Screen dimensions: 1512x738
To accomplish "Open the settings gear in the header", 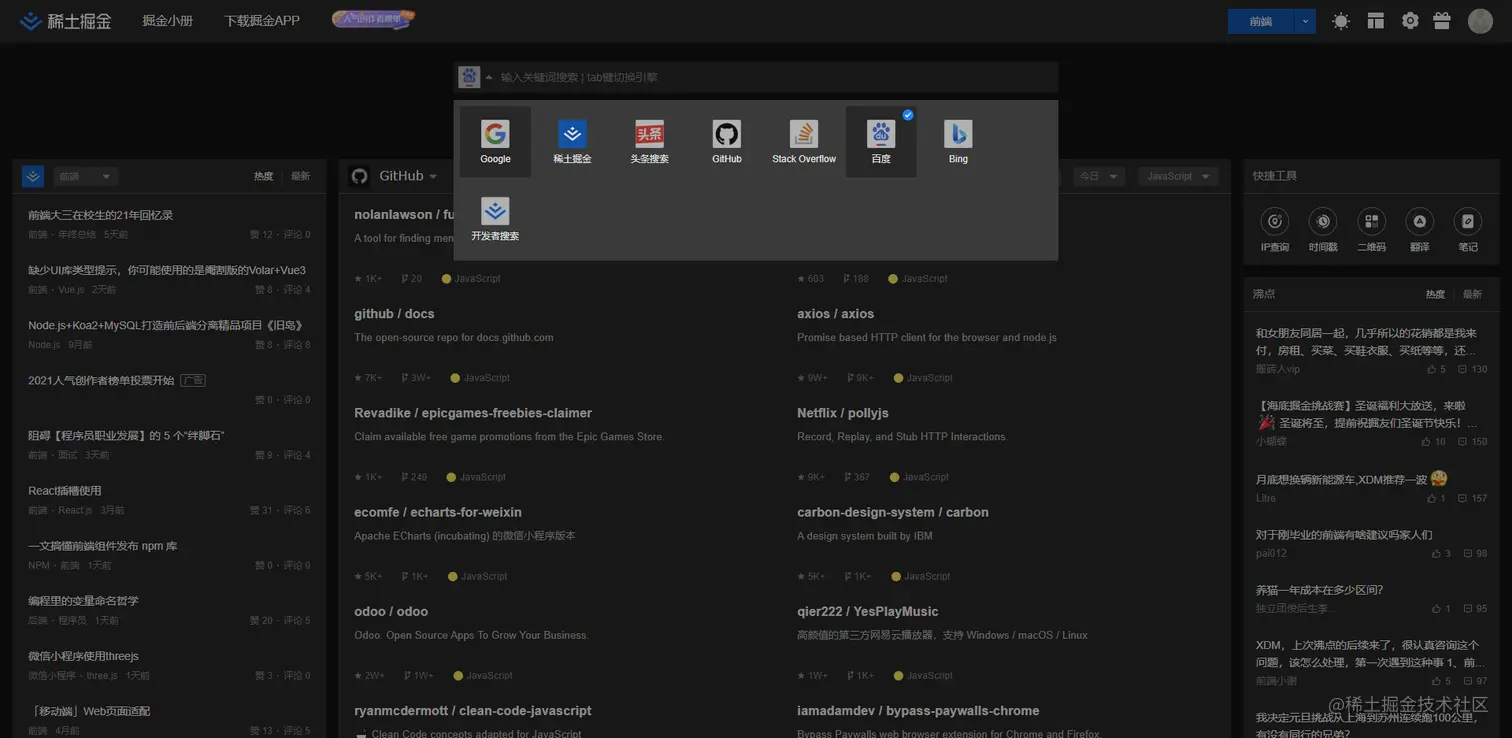I will point(1410,20).
